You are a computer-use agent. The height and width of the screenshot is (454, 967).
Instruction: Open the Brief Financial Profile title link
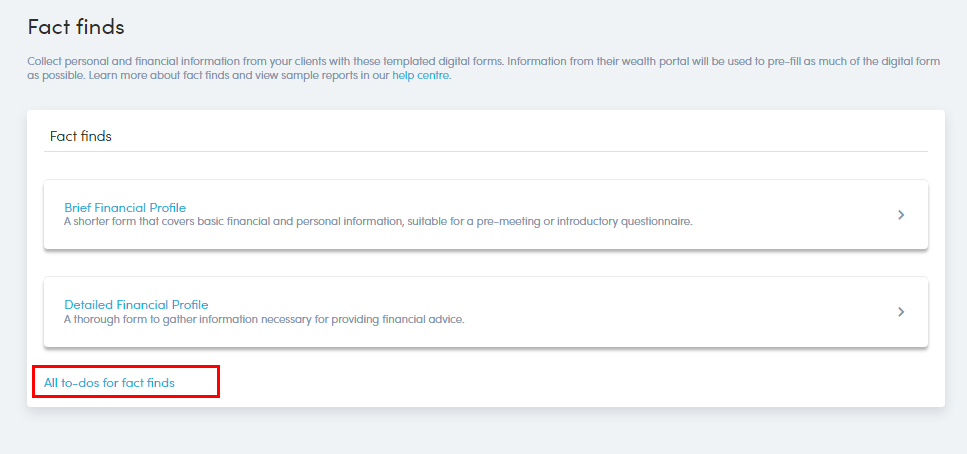pos(125,207)
